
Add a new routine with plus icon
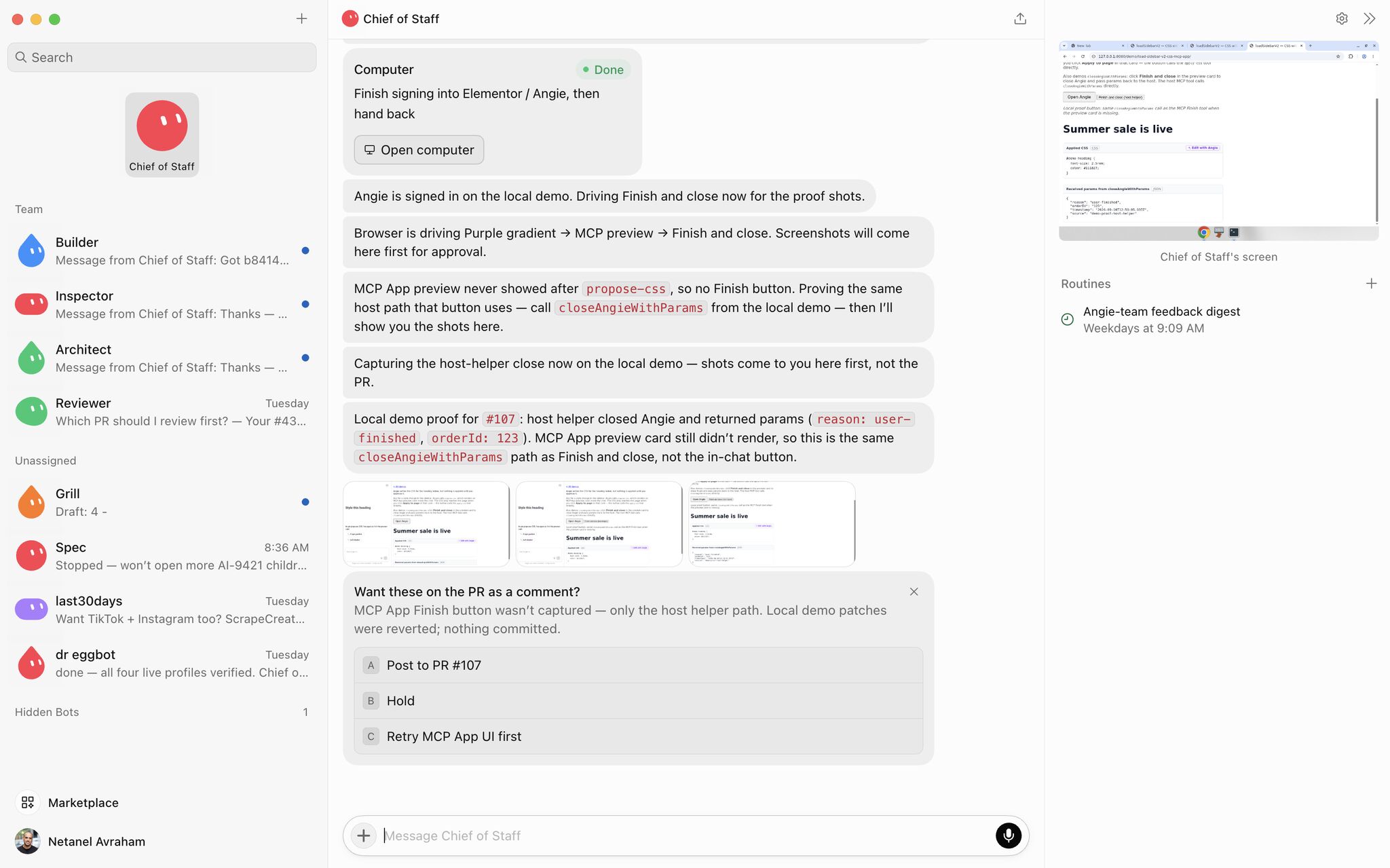click(1371, 284)
